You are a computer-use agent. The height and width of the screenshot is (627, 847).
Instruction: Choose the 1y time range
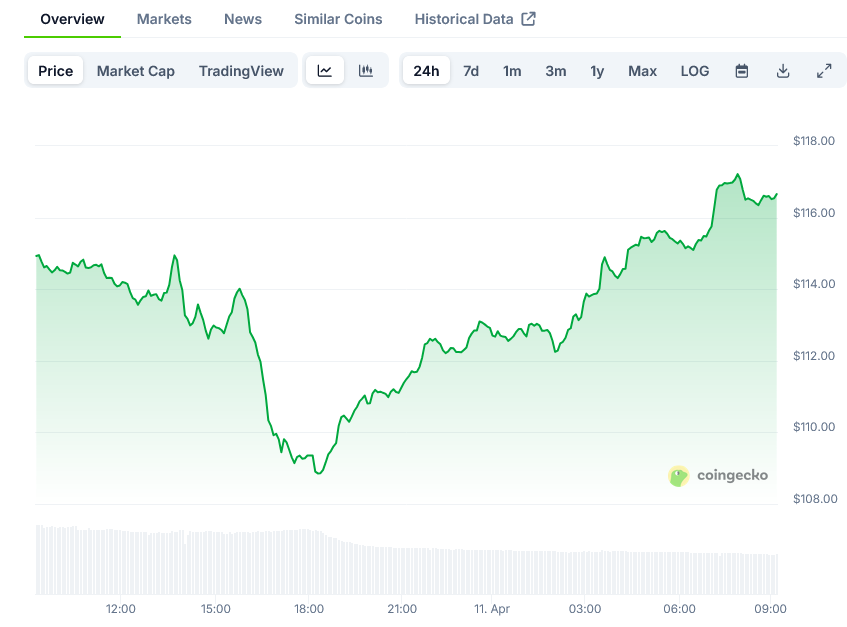tap(597, 71)
